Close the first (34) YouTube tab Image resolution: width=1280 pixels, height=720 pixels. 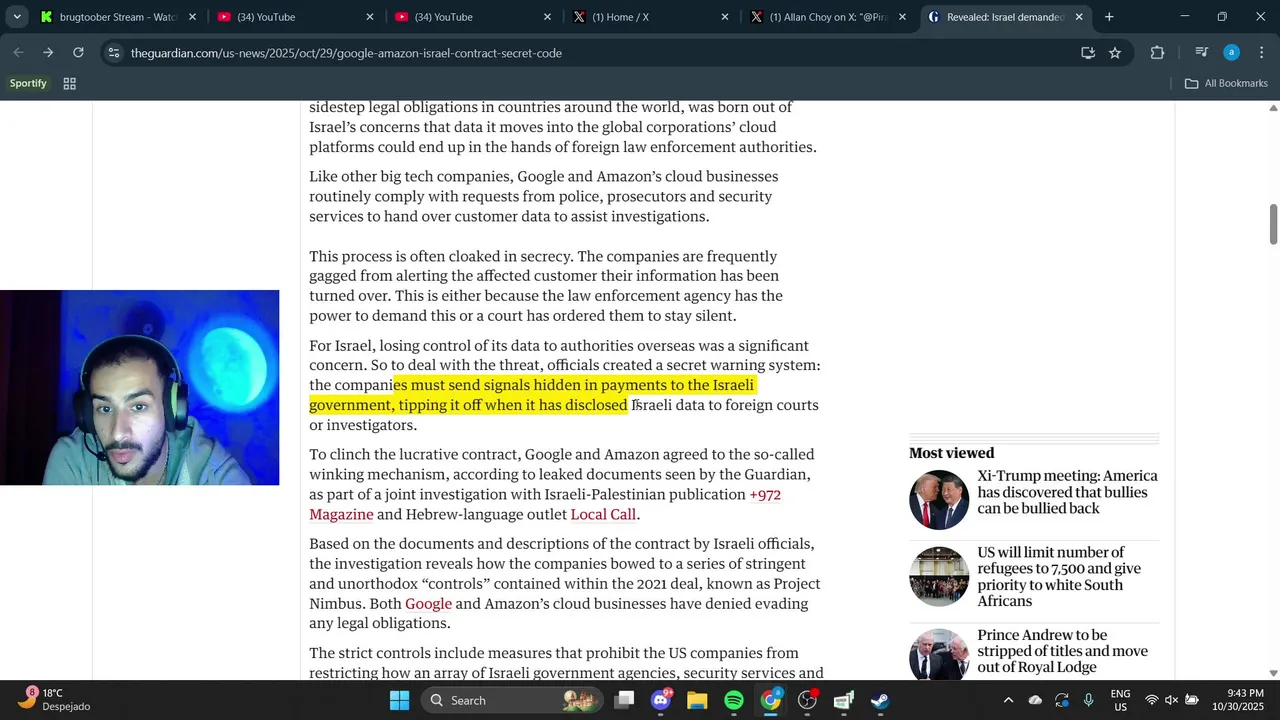coord(369,17)
